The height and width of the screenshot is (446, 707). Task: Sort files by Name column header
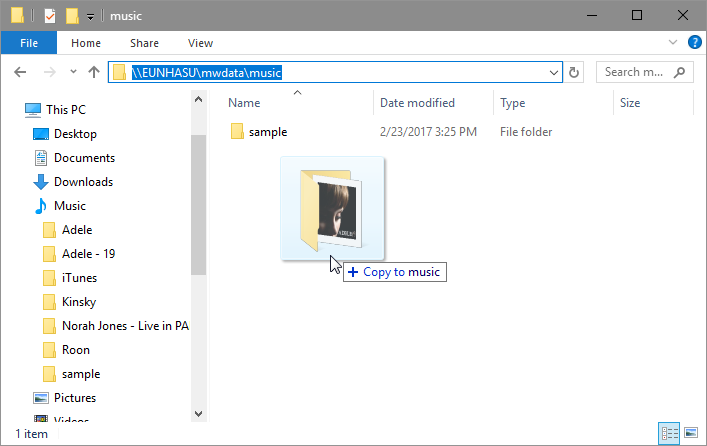coord(245,103)
